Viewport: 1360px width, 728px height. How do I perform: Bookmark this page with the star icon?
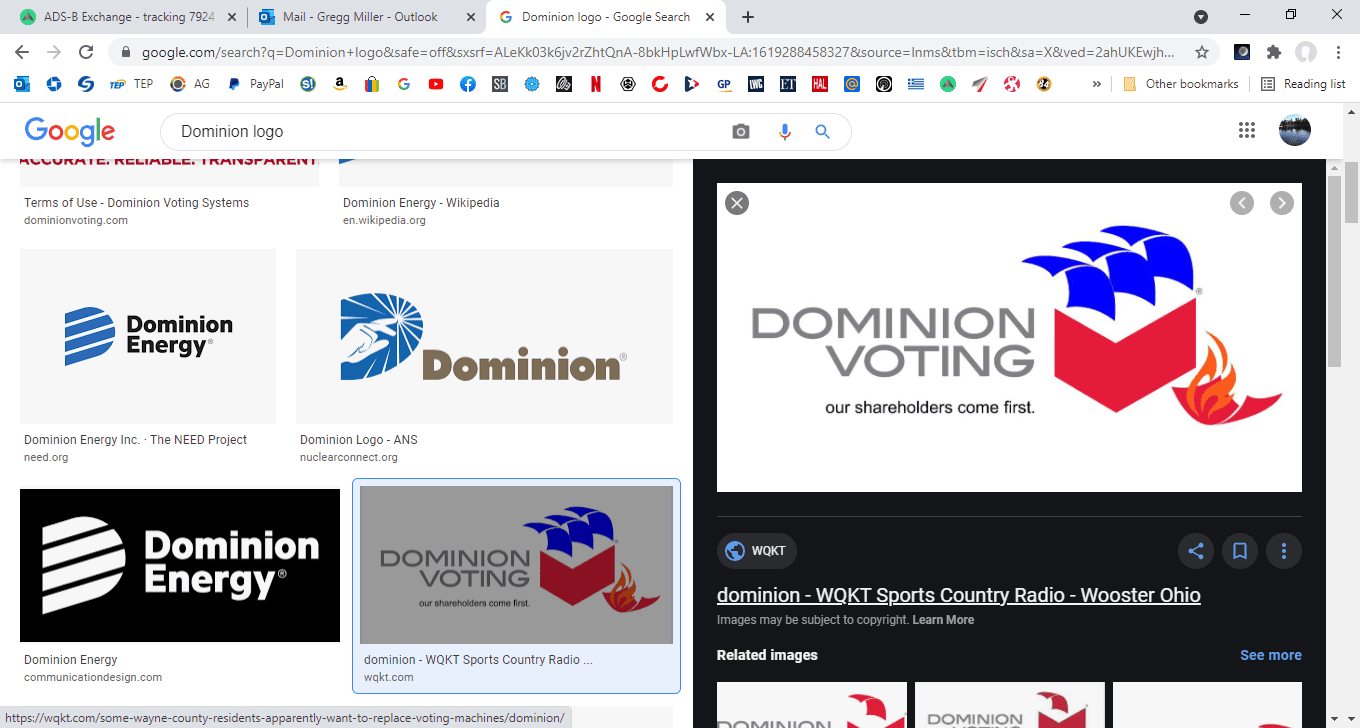coord(1202,52)
